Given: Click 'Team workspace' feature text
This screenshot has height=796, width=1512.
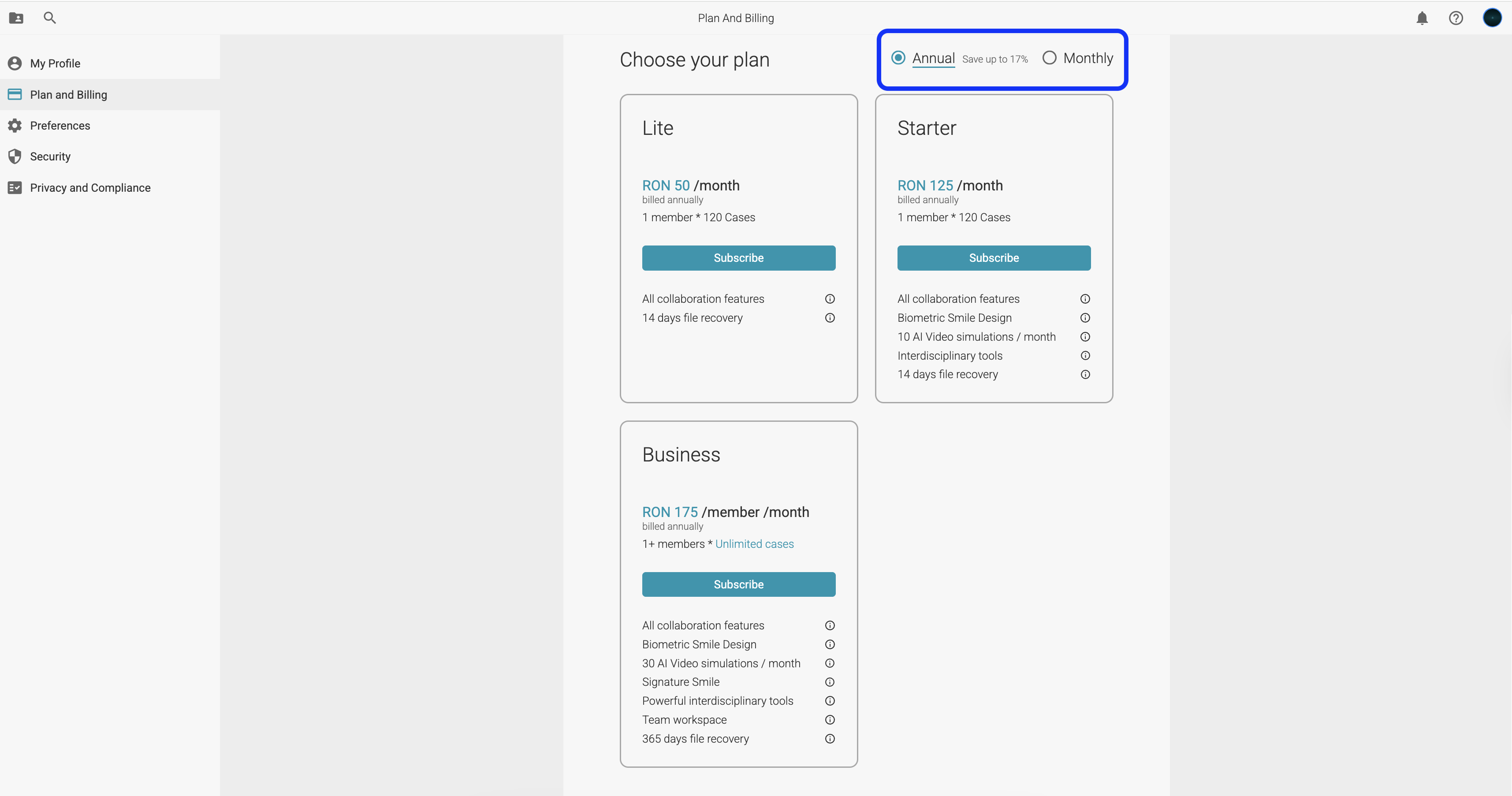Looking at the screenshot, I should tap(684, 720).
